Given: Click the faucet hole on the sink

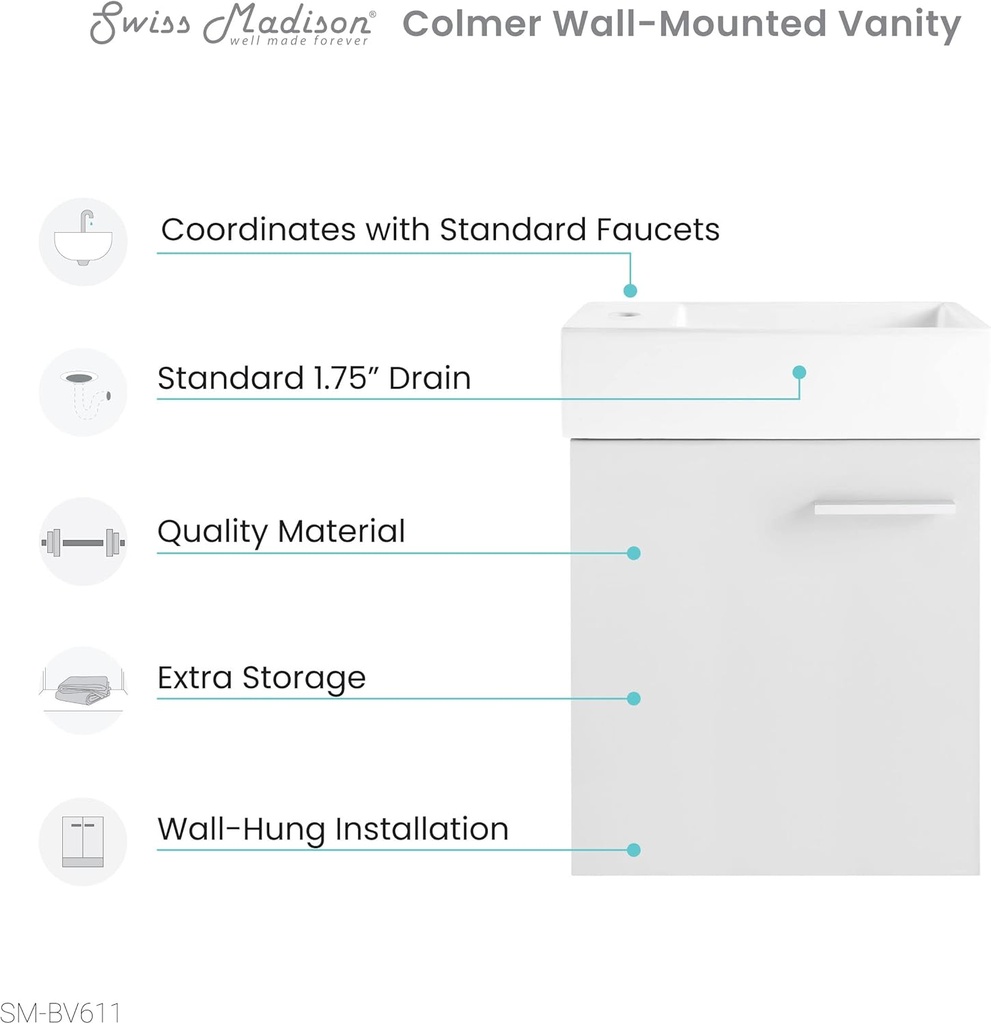Looking at the screenshot, I should coord(630,318).
